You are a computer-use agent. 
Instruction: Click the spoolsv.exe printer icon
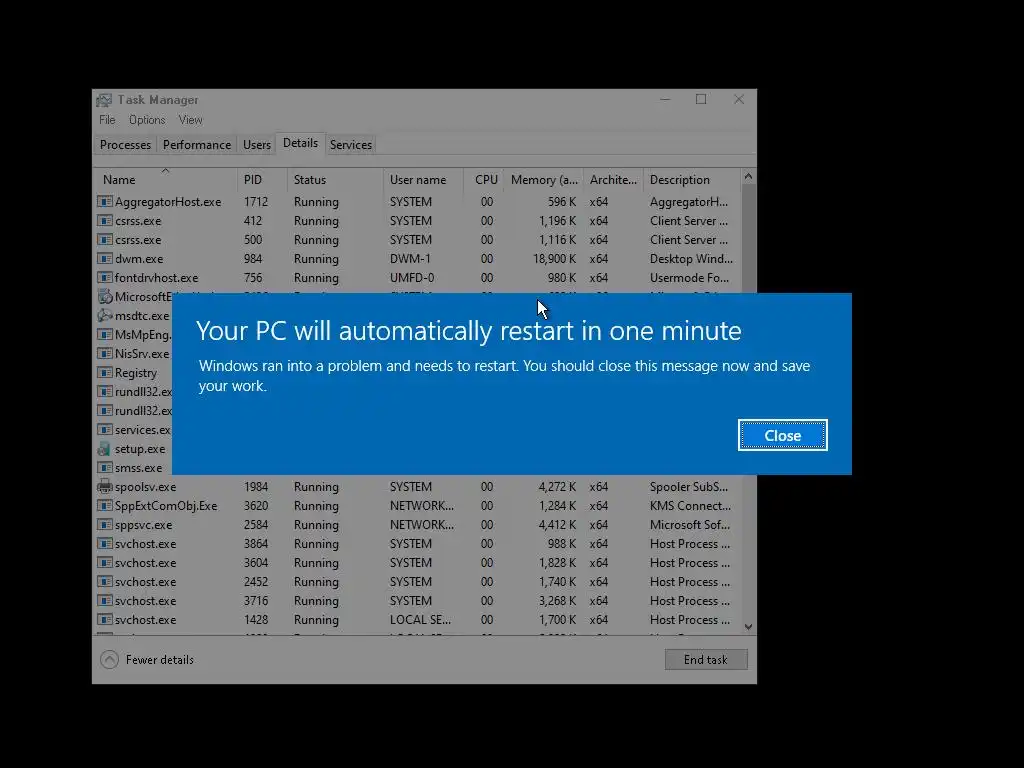coord(104,487)
